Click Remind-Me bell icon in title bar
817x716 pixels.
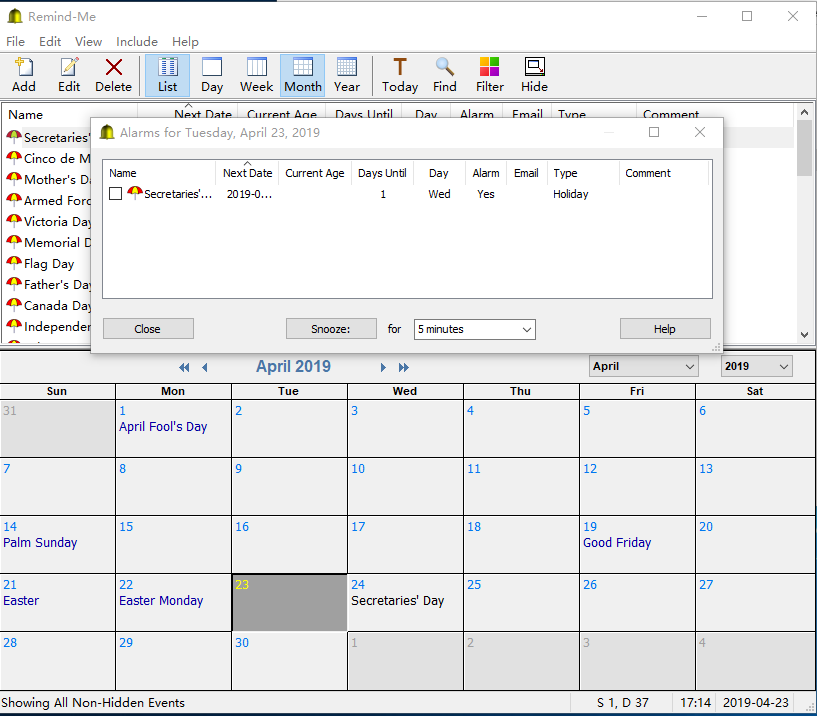coord(15,16)
